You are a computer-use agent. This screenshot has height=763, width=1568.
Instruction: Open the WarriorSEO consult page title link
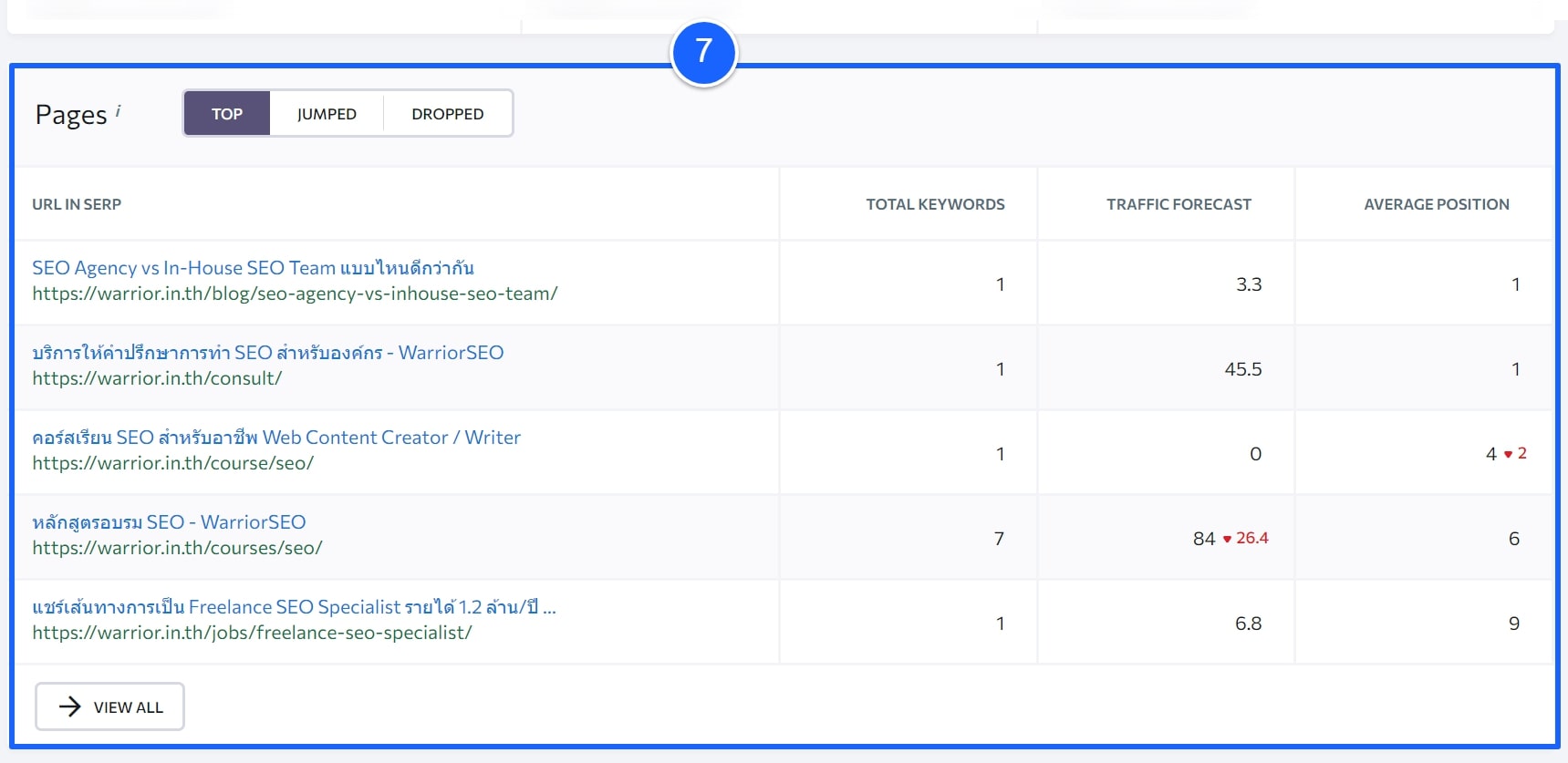coord(267,353)
